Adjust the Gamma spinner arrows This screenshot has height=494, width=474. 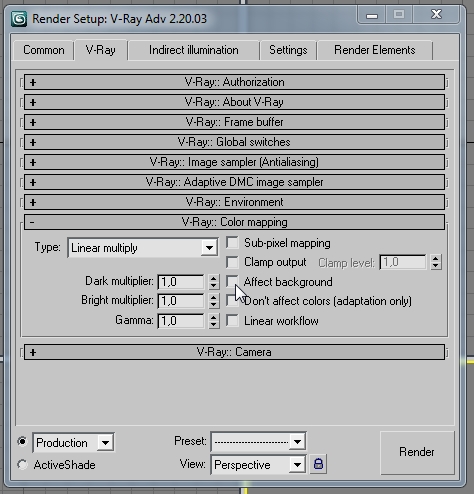[x=214, y=321]
